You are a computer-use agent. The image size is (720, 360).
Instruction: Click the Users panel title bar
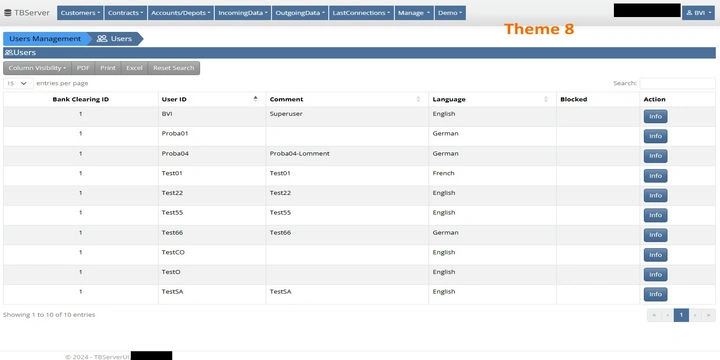click(359, 52)
